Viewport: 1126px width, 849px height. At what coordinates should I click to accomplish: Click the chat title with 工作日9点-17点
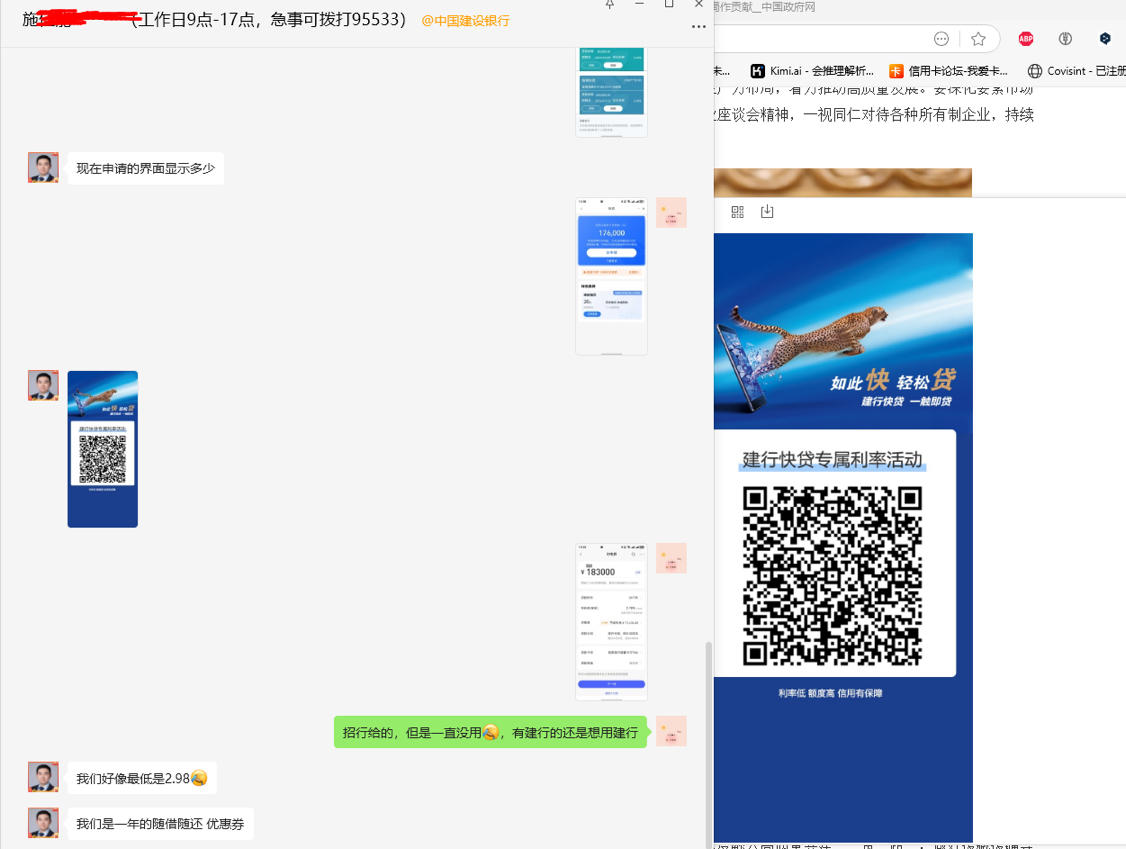pos(213,19)
